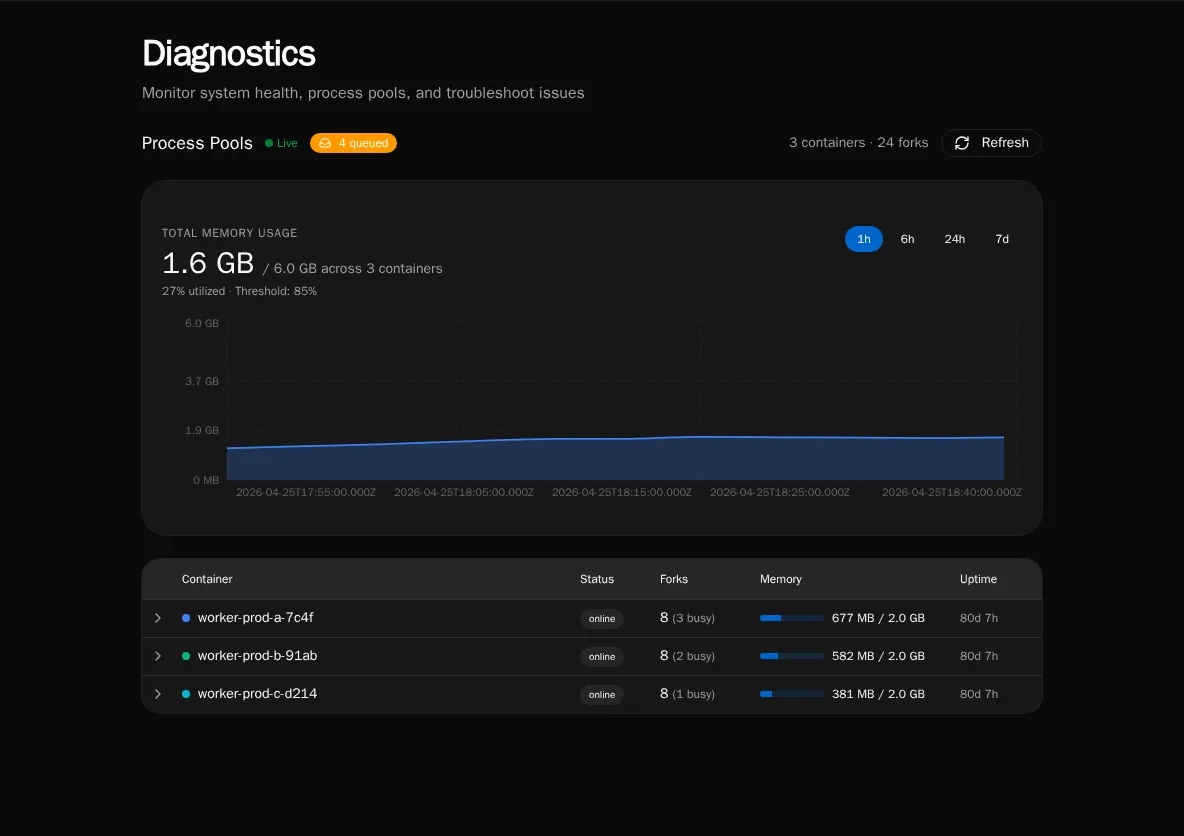Screen dimensions: 1184x836
Task: Click the Container column header
Action: [x=207, y=579]
